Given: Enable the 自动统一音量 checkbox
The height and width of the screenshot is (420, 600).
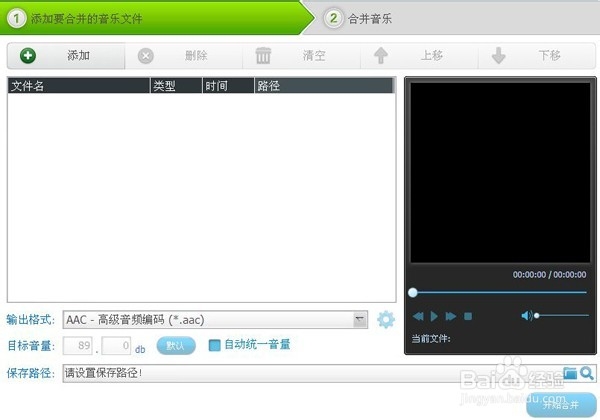Looking at the screenshot, I should click(x=215, y=345).
